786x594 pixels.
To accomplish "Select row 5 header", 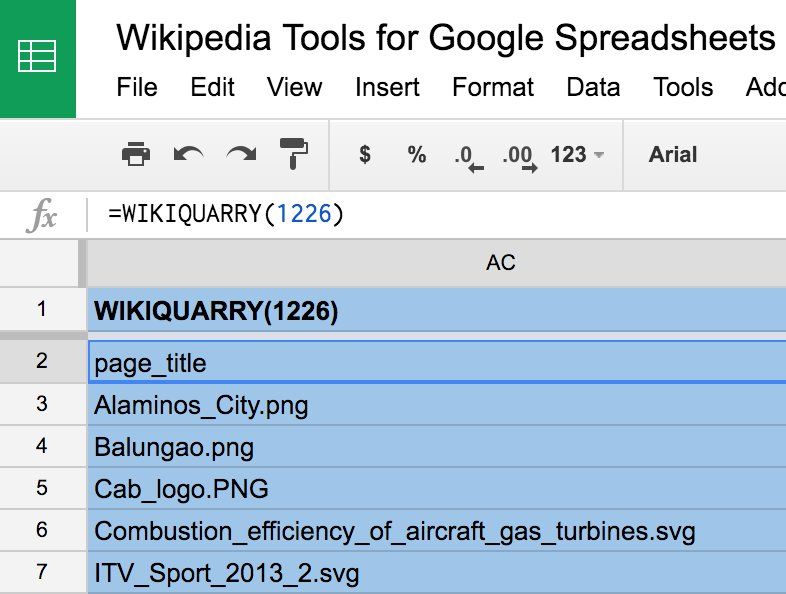I will [x=41, y=488].
